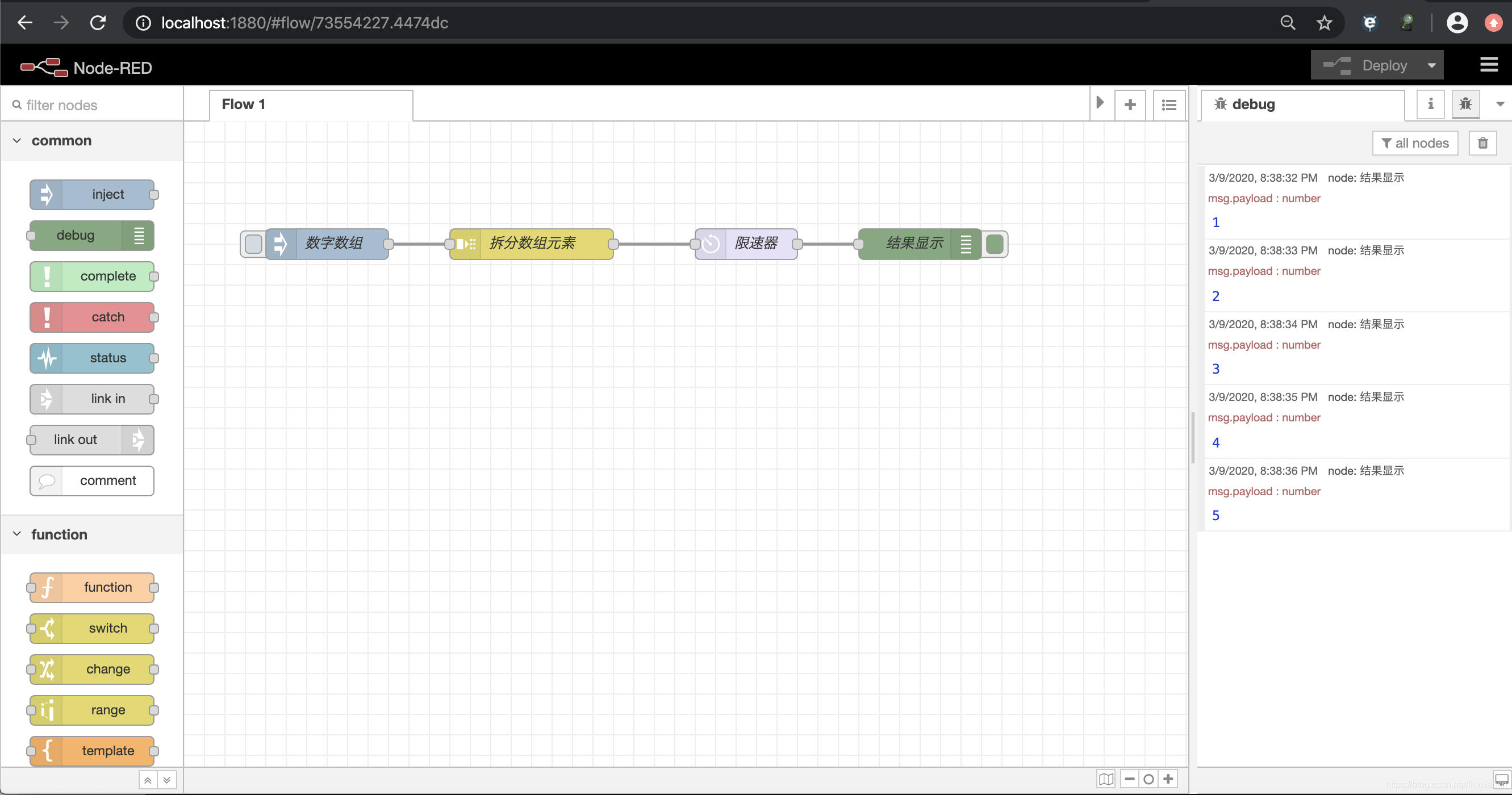Click the status node icon
Screen dimensions: 1512x795
(x=47, y=358)
